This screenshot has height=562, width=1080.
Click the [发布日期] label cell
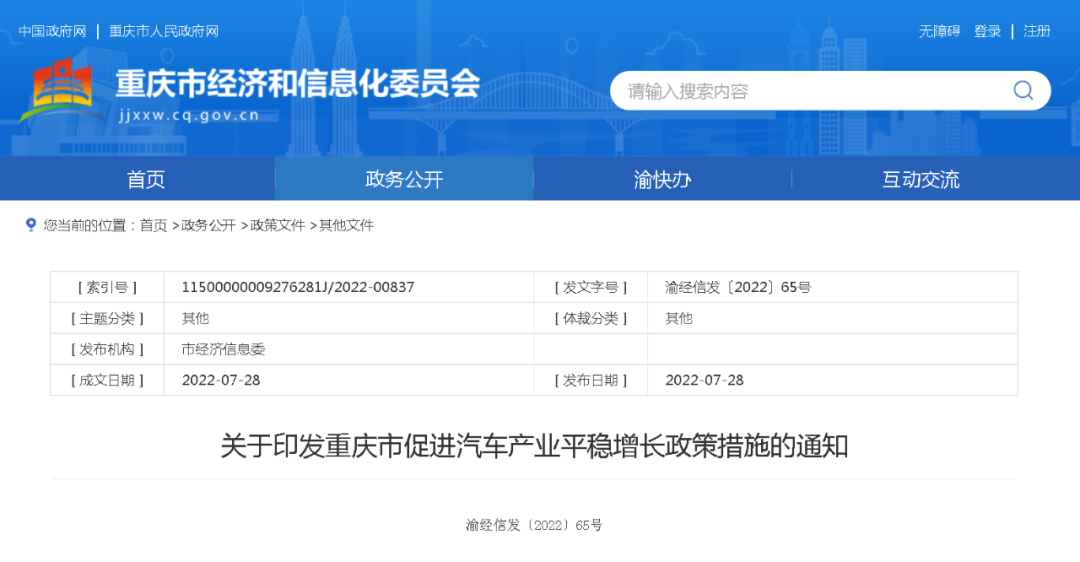tap(591, 380)
